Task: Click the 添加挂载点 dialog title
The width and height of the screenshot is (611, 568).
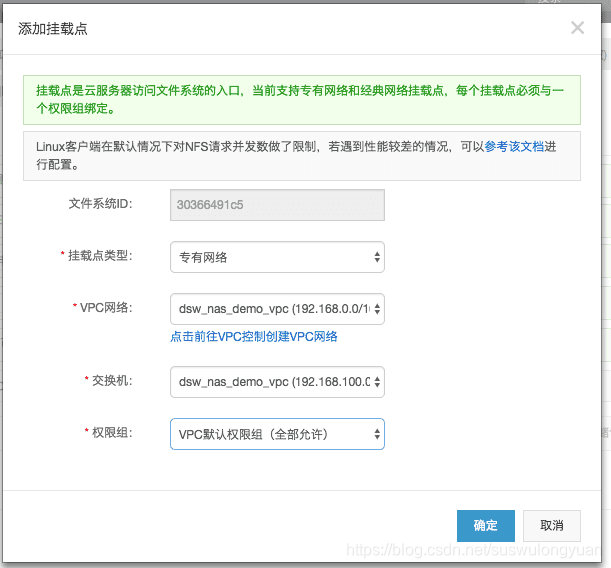Action: (x=53, y=29)
